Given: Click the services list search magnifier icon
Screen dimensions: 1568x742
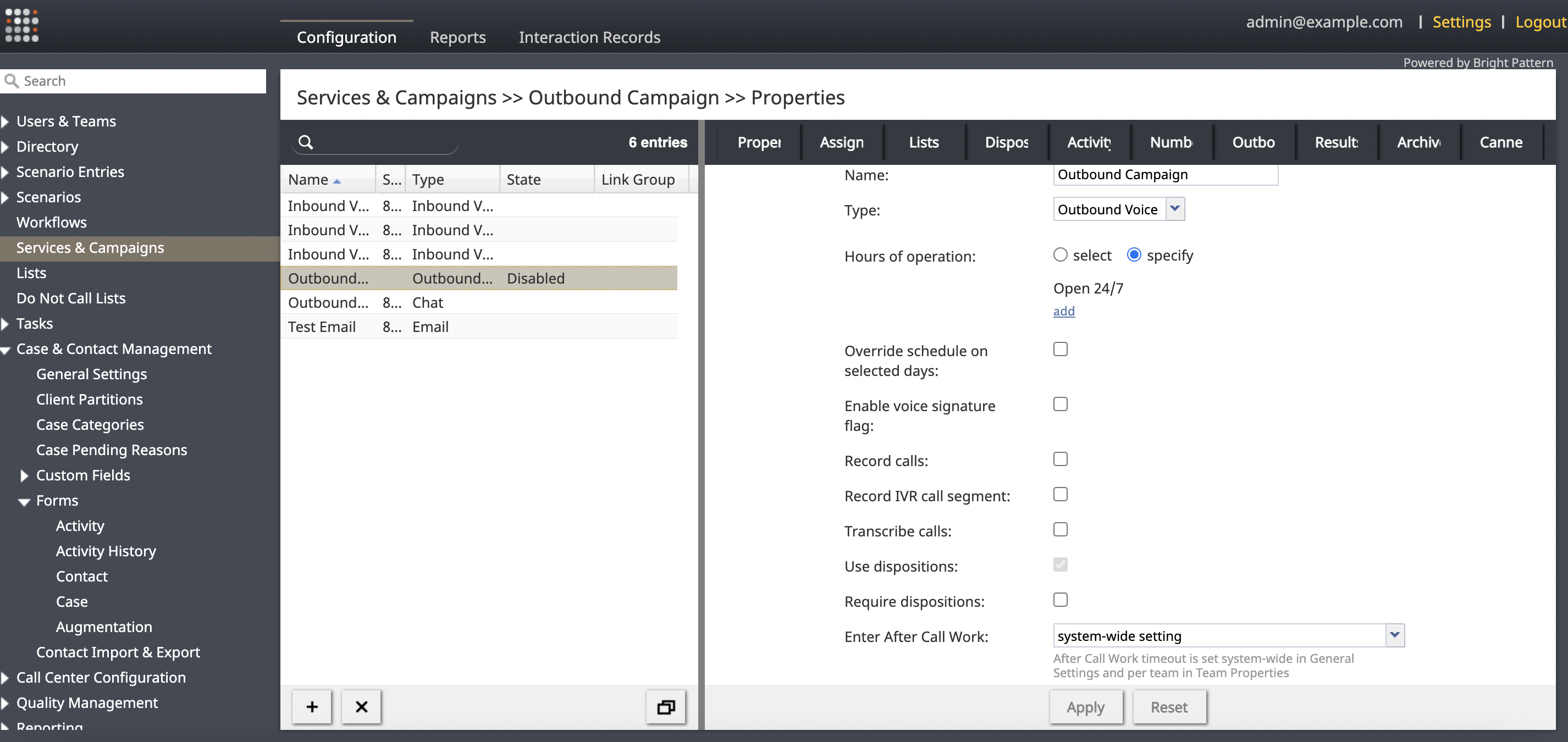Looking at the screenshot, I should pos(306,142).
